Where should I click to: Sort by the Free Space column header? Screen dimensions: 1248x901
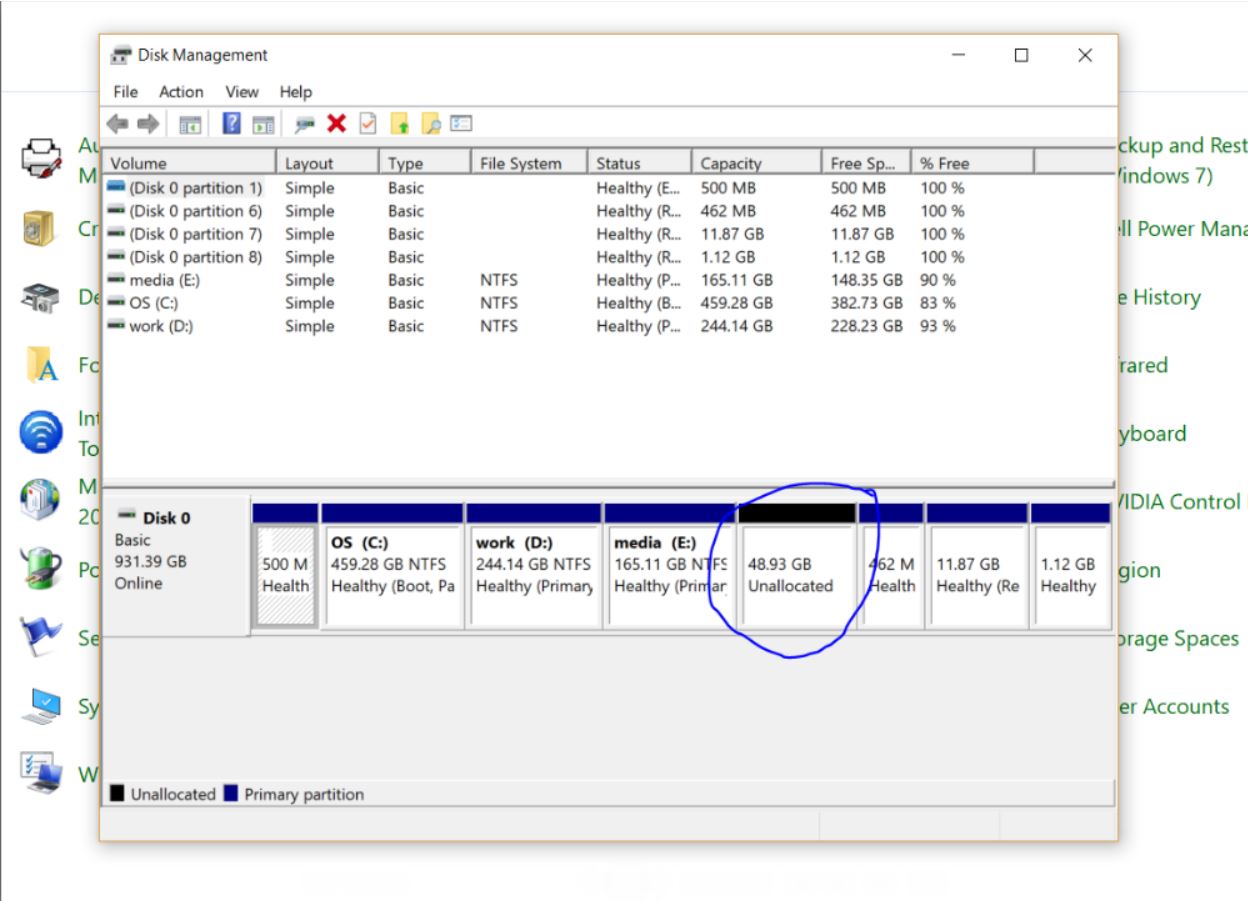coord(866,163)
